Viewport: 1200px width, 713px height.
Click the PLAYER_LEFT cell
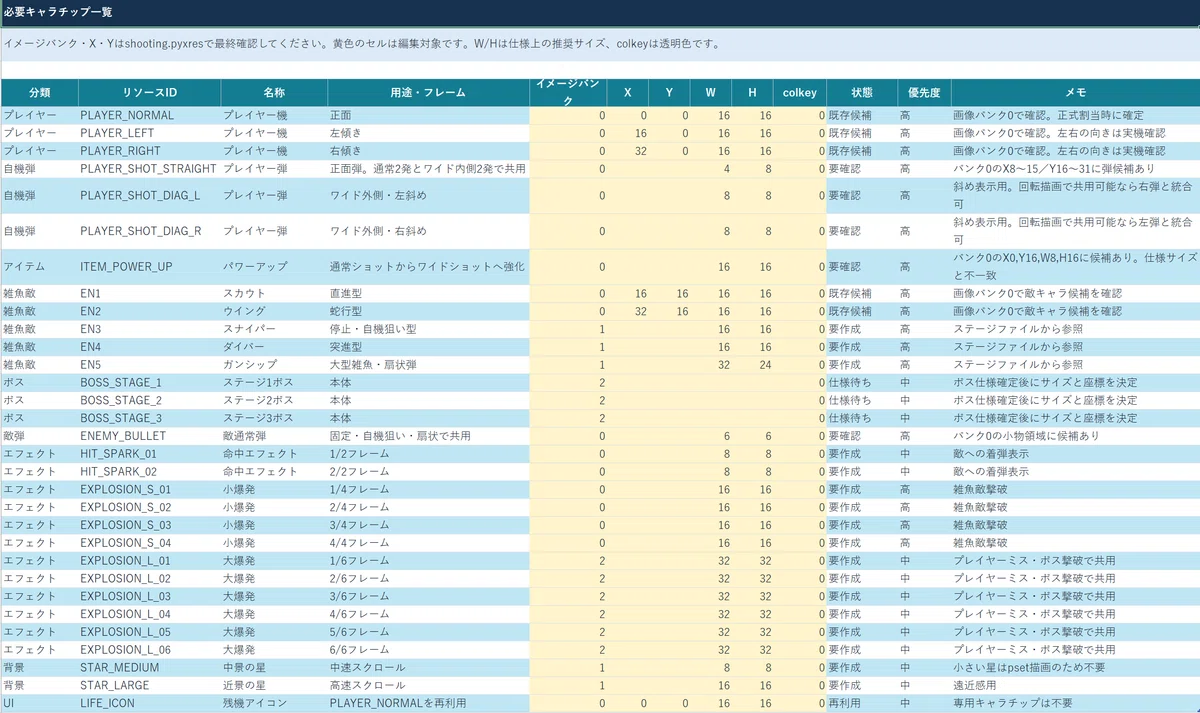pyautogui.click(x=149, y=133)
